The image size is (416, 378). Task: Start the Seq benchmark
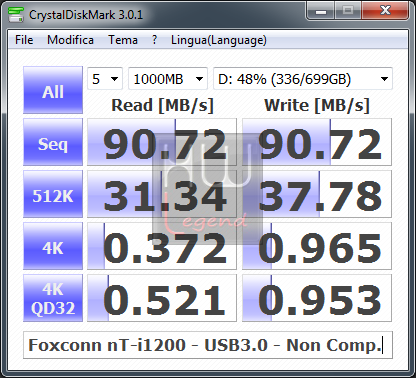[x=53, y=142]
